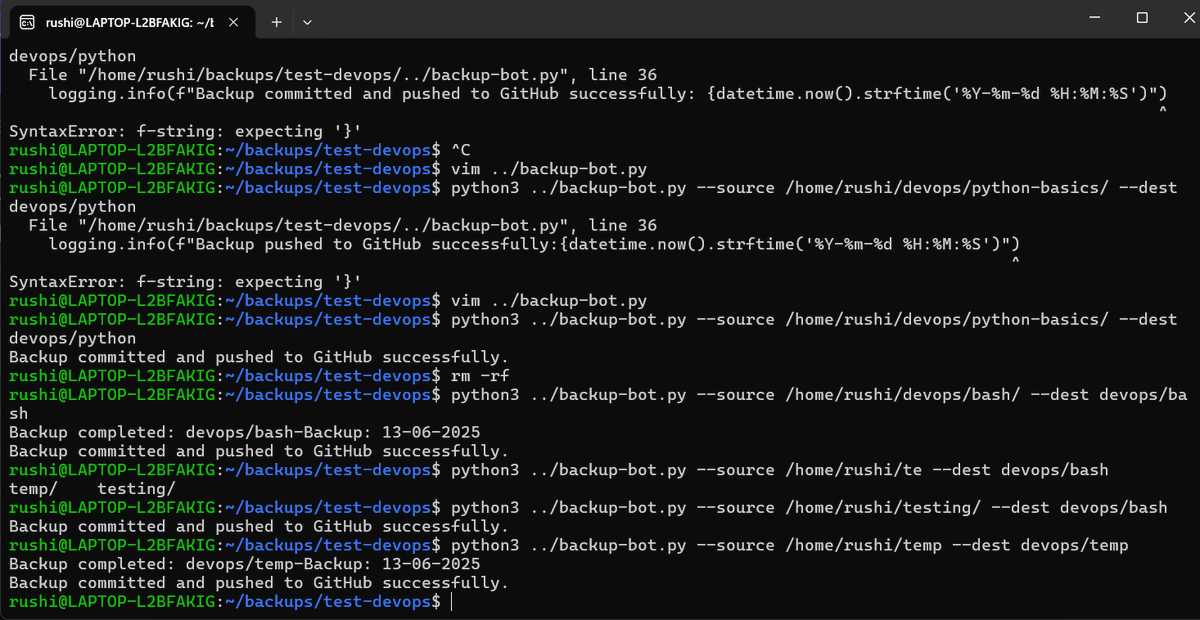
Task: Click command with '--source /home/rushi/testing/'
Action: pos(809,508)
